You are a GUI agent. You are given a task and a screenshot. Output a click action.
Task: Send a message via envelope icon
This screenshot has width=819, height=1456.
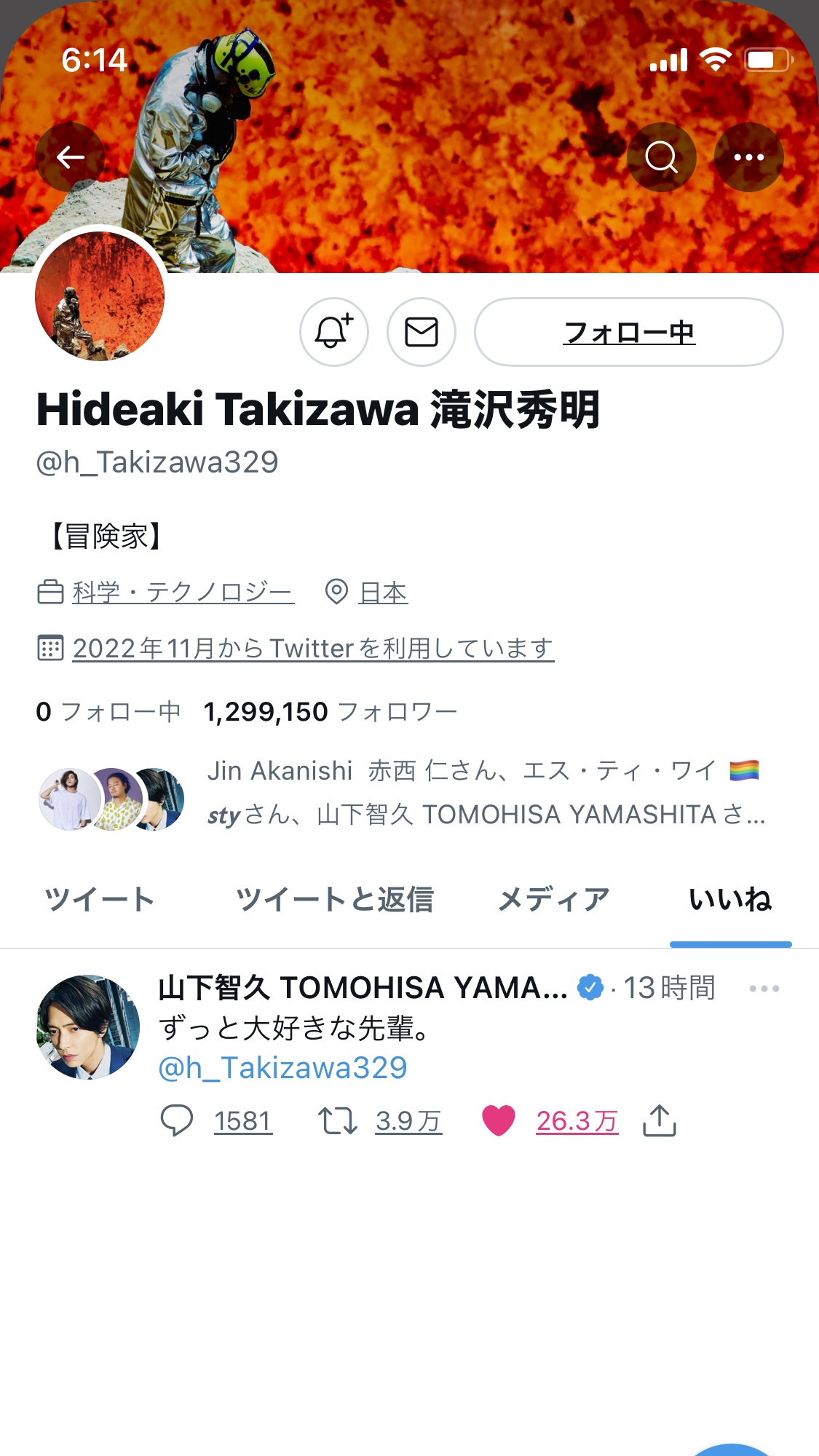(x=422, y=332)
